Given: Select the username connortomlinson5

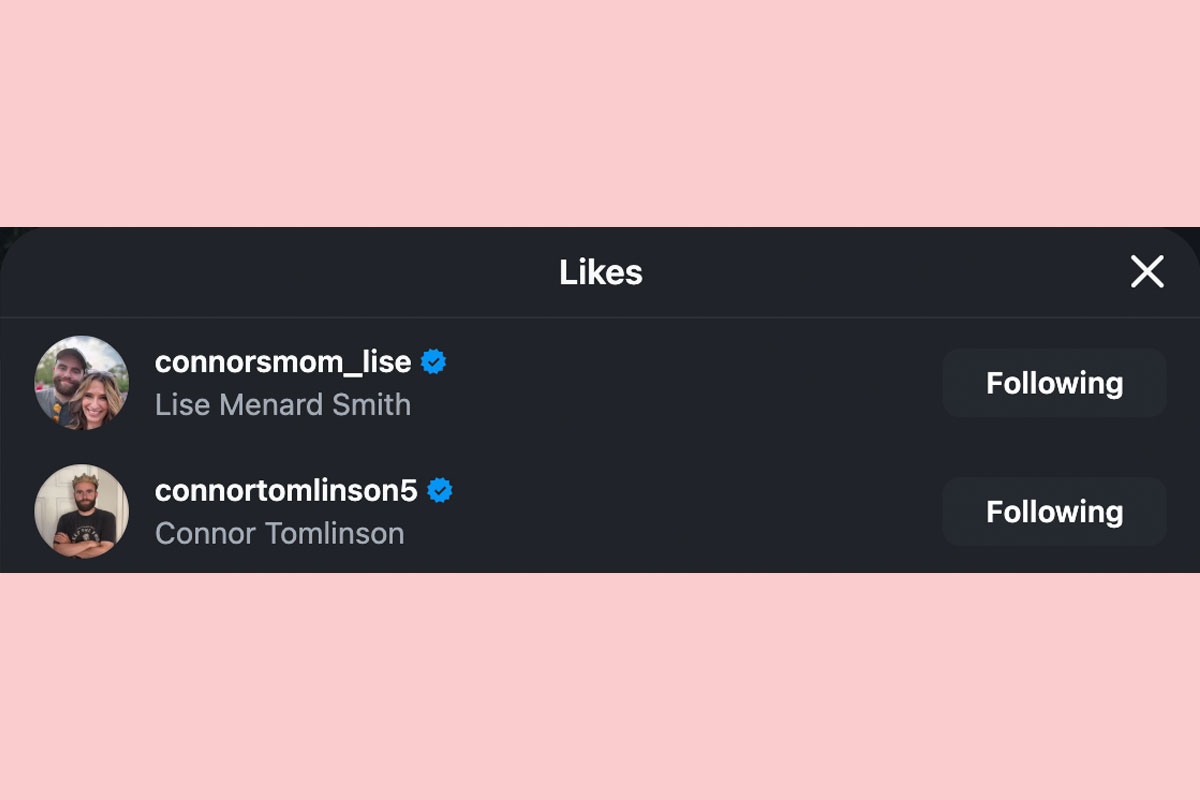Looking at the screenshot, I should [287, 490].
